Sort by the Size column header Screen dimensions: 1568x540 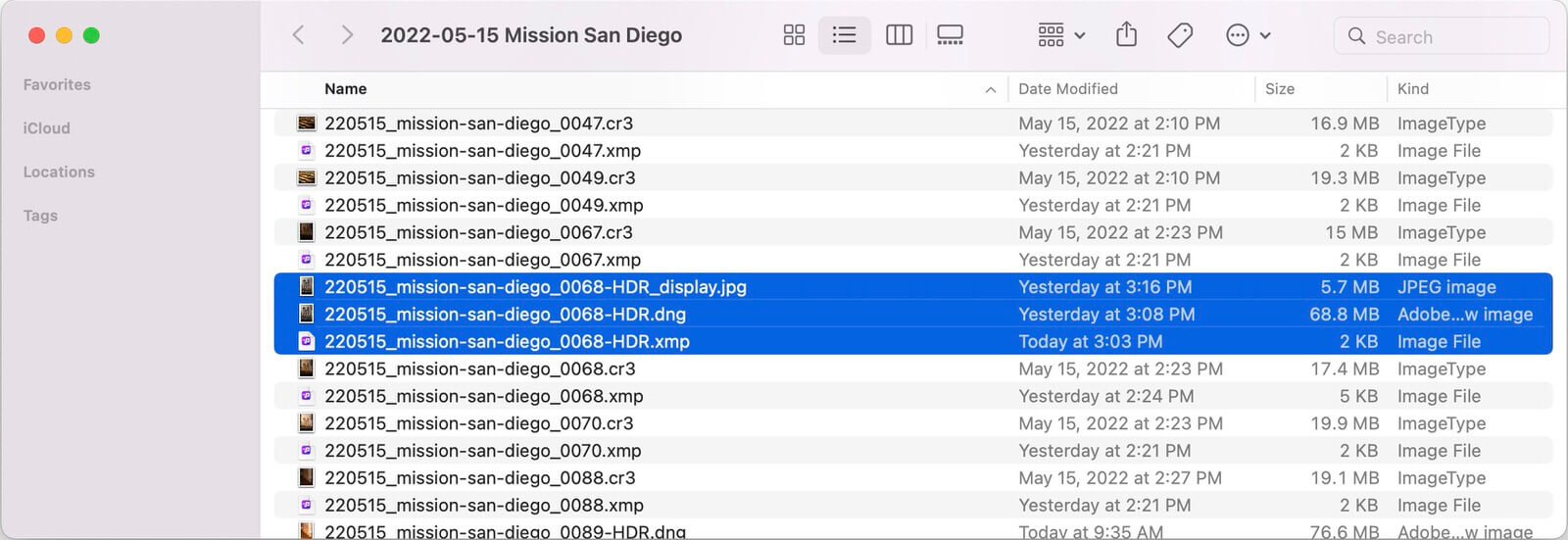pyautogui.click(x=1279, y=89)
